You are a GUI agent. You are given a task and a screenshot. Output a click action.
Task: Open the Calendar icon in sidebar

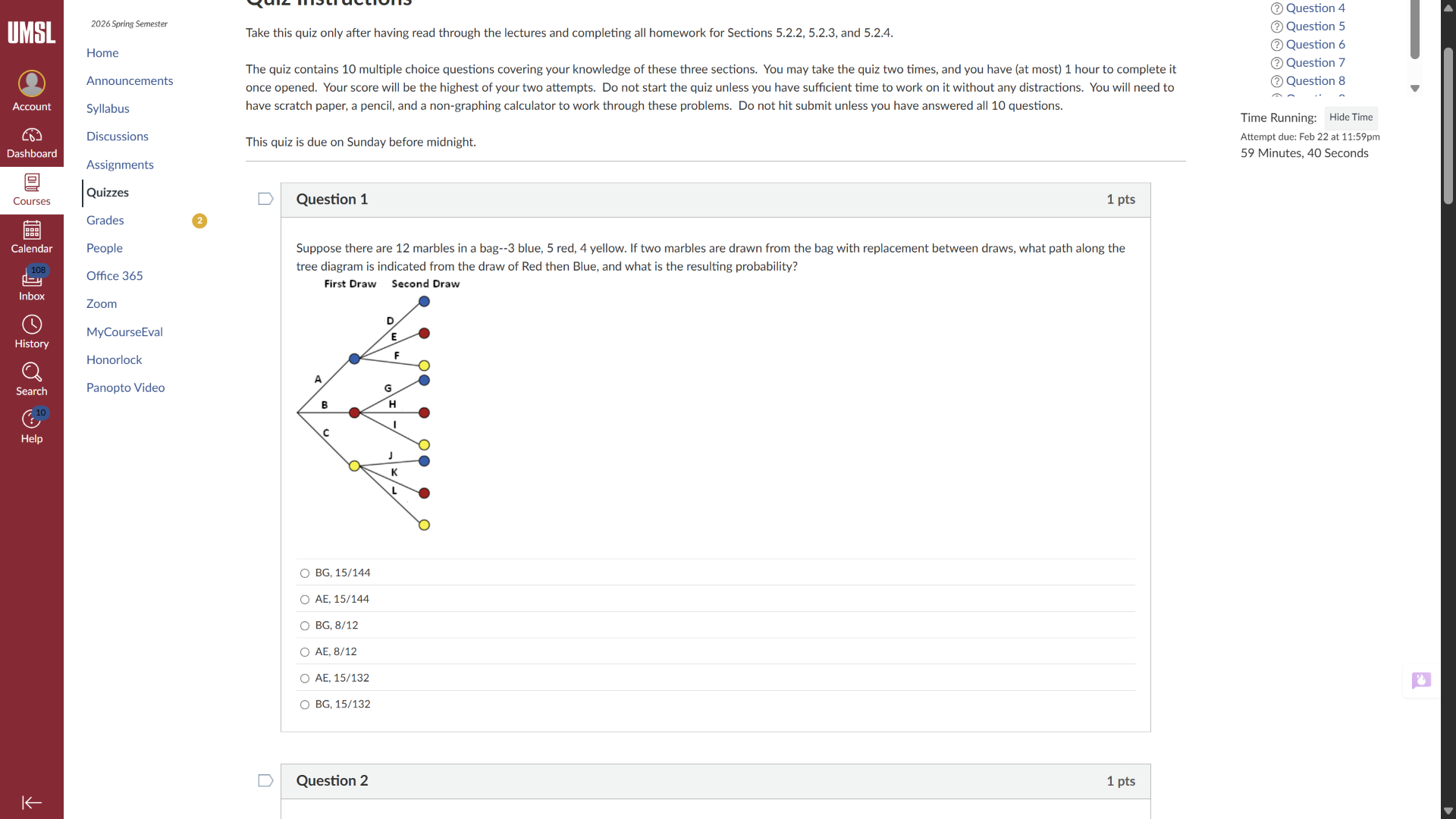point(32,230)
